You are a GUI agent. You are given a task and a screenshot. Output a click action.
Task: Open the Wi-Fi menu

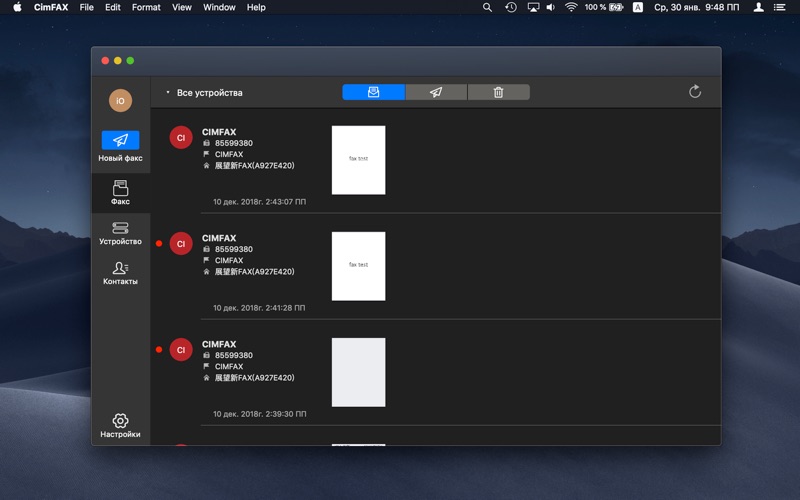click(571, 7)
